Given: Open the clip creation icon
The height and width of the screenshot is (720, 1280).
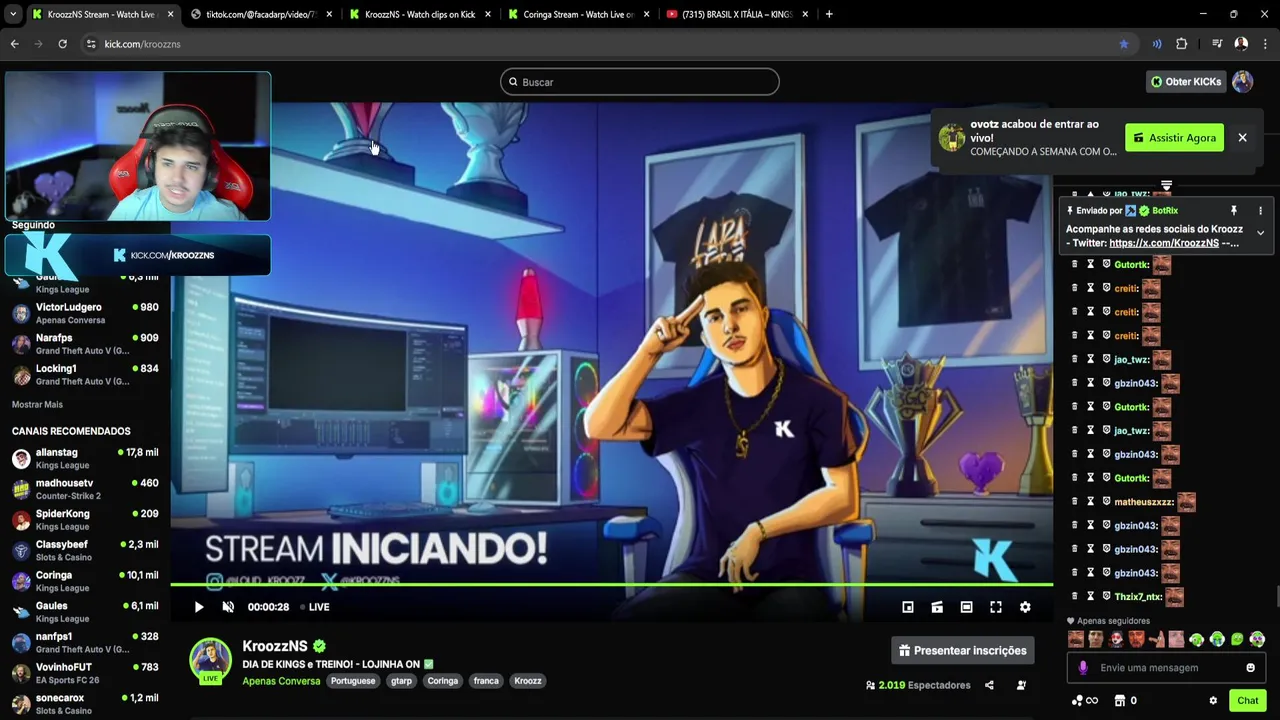Looking at the screenshot, I should click(937, 607).
